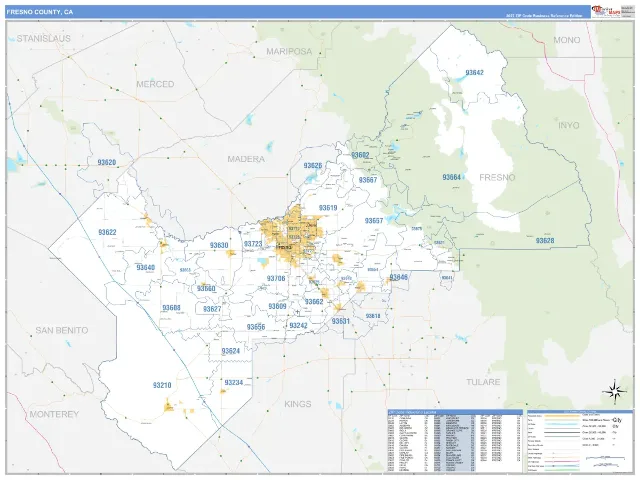
Task: Select the SAN BENITO county label
Action: tap(62, 330)
